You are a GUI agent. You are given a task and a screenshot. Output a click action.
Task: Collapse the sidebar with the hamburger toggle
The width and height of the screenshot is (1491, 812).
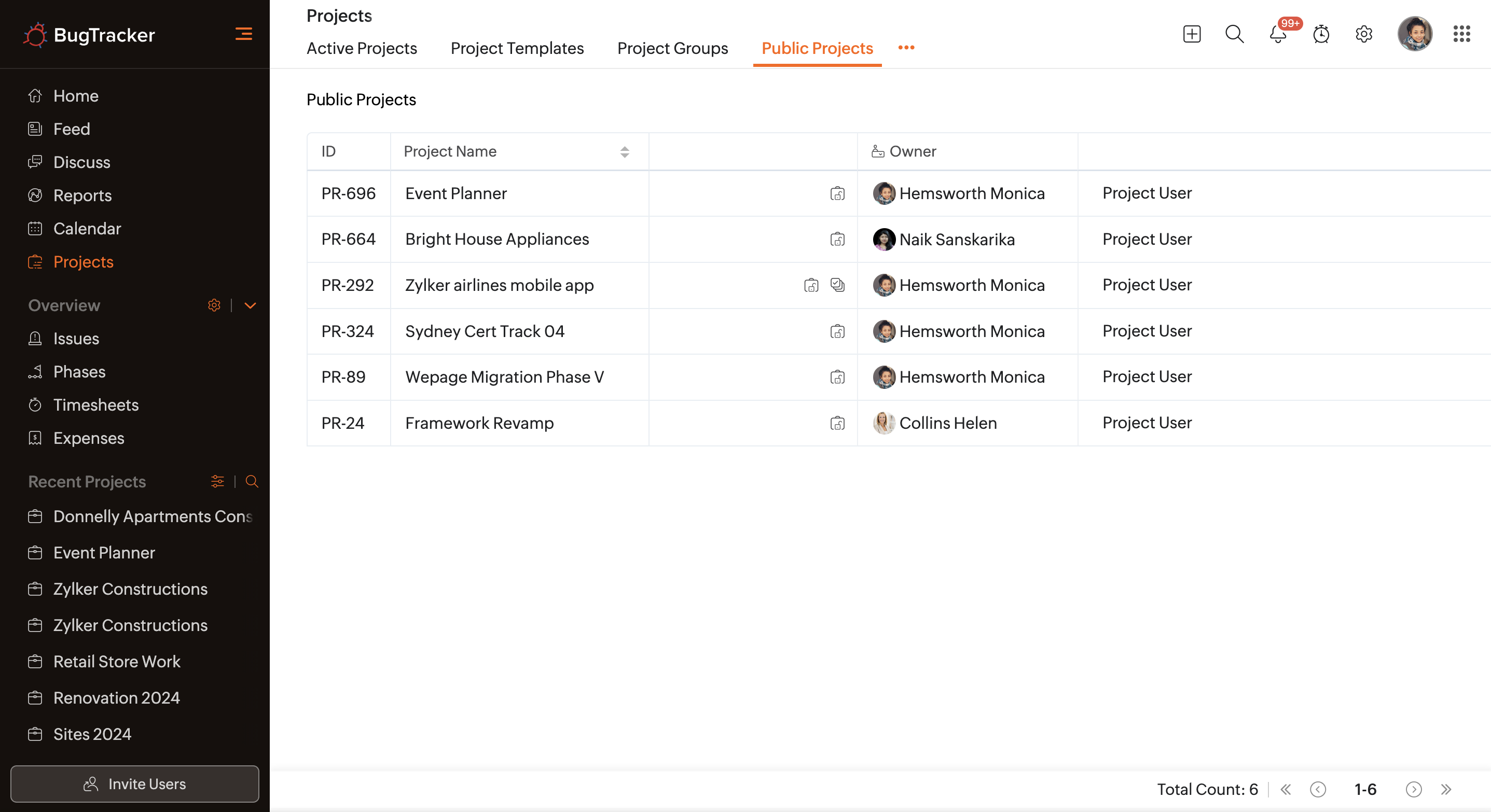(244, 34)
